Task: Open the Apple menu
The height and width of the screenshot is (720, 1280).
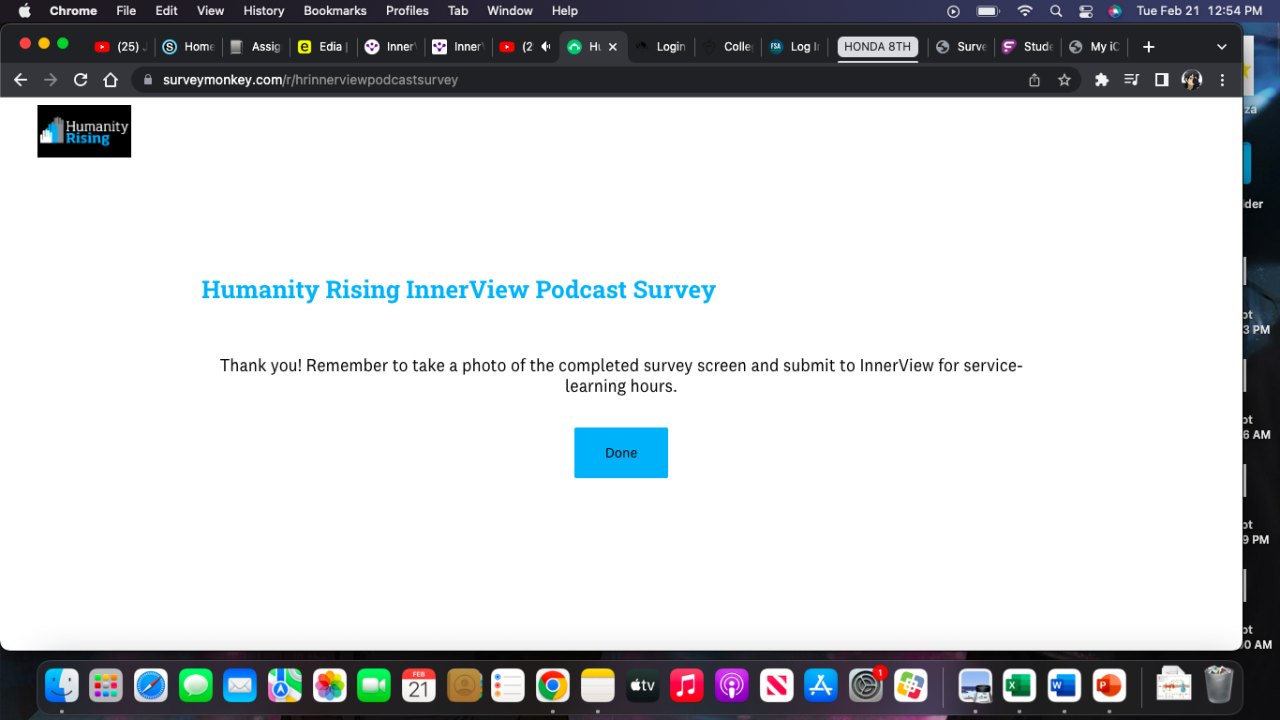Action: point(25,11)
